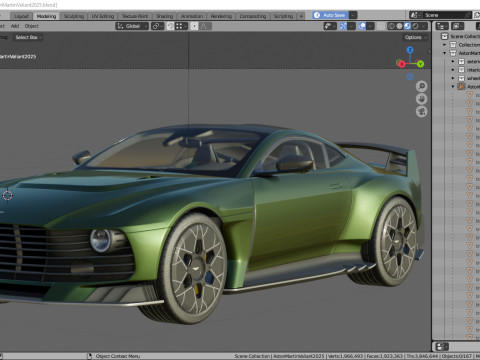Expand the wheels sub-collection
The height and width of the screenshot is (360, 480).
tap(453, 78)
